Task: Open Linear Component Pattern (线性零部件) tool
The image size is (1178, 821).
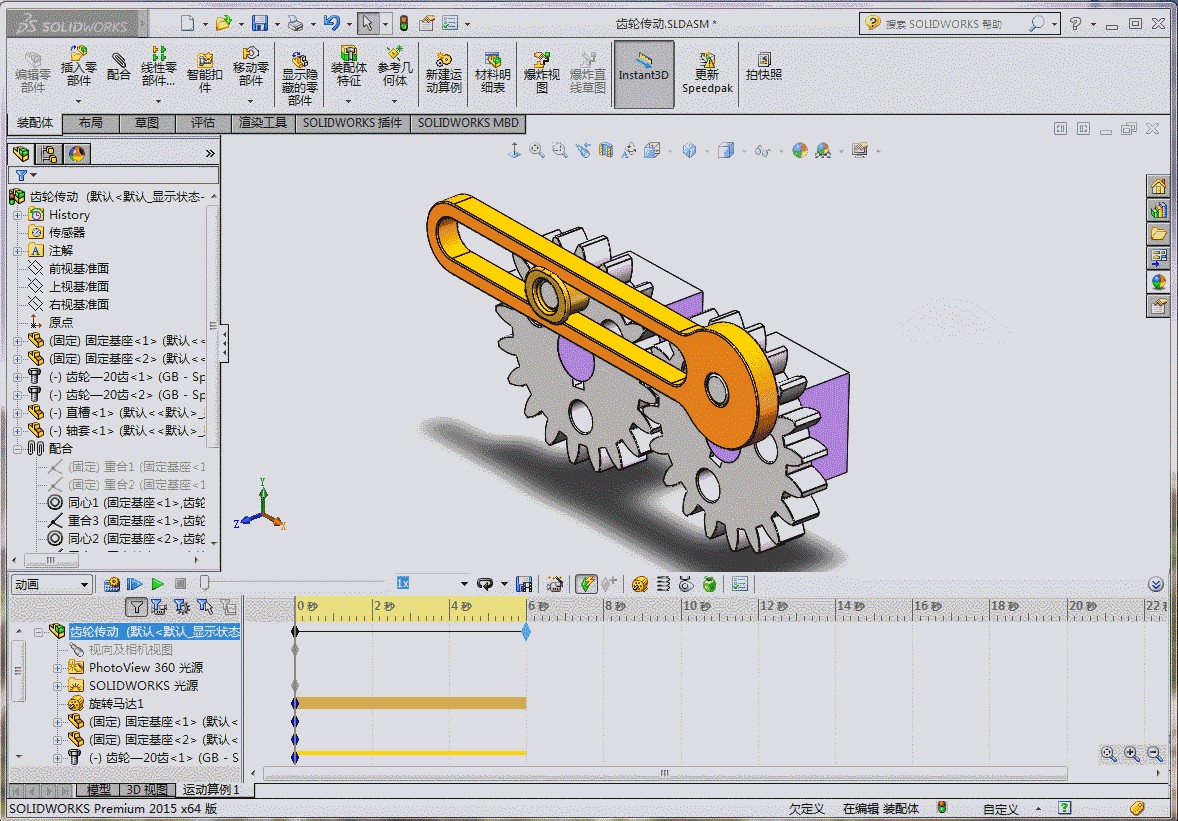Action: pyautogui.click(x=158, y=68)
